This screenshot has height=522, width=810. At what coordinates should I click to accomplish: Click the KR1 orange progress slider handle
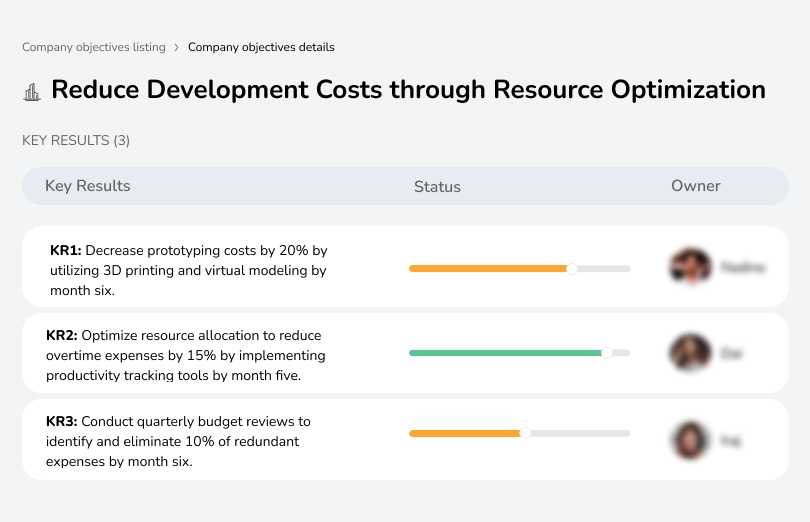coord(571,269)
